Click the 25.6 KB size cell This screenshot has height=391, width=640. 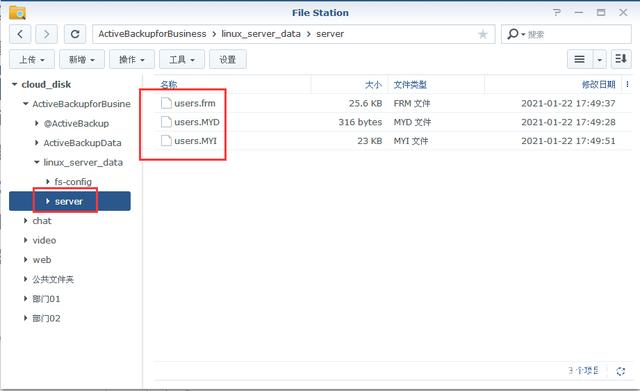coord(365,103)
